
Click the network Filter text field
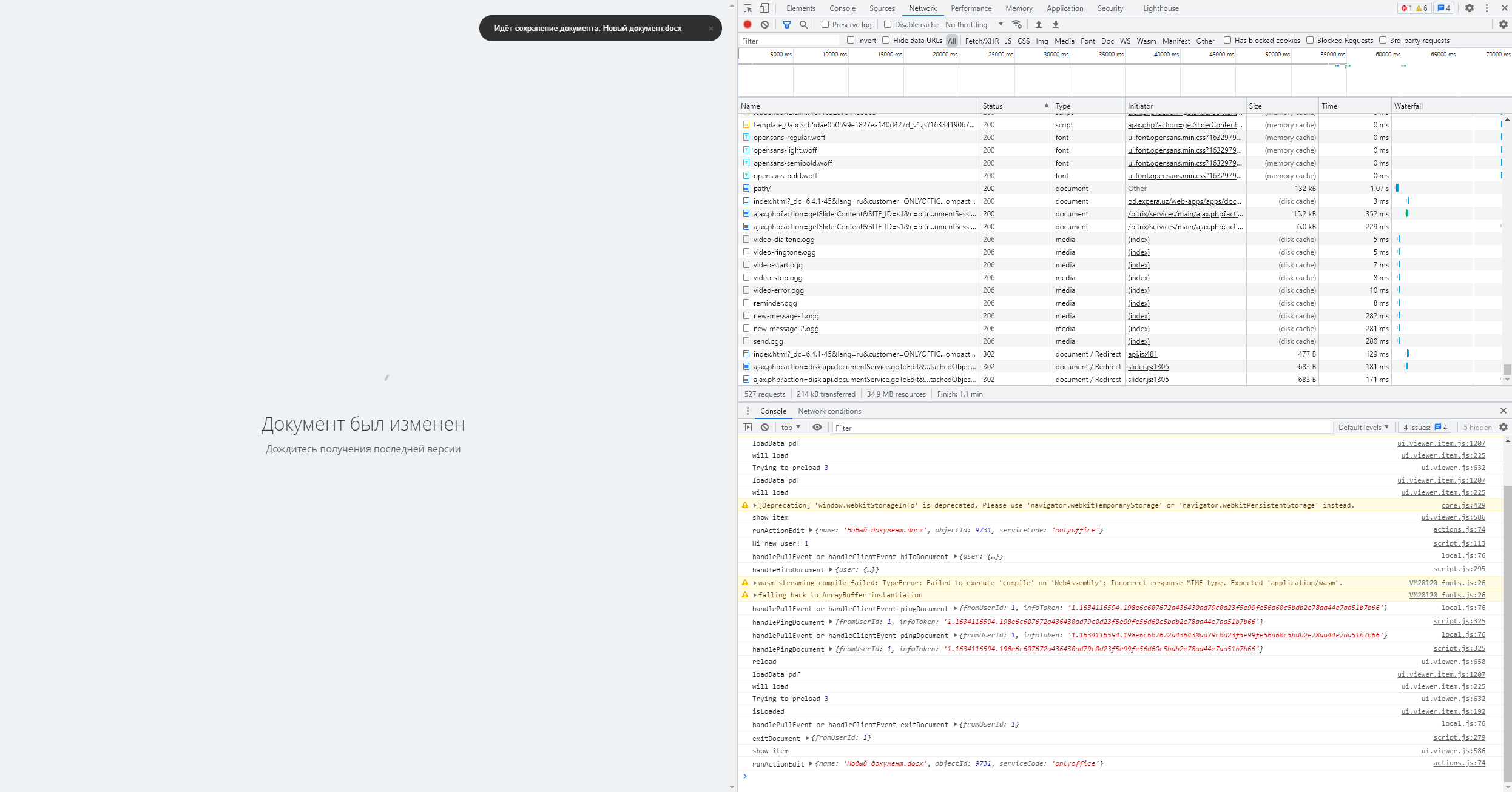click(789, 41)
